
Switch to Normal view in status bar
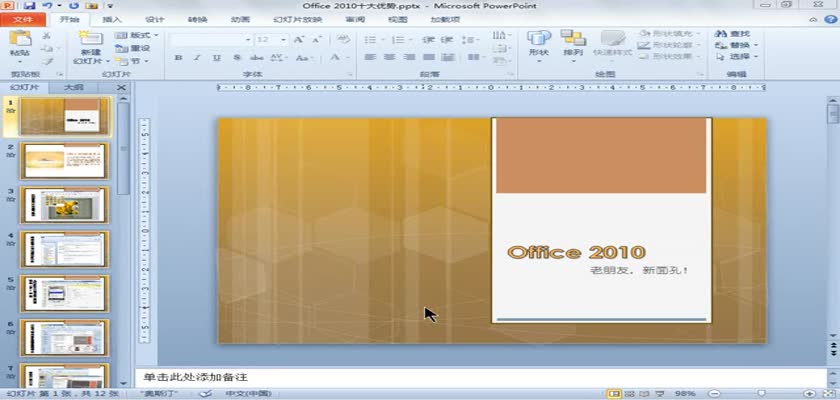point(614,394)
